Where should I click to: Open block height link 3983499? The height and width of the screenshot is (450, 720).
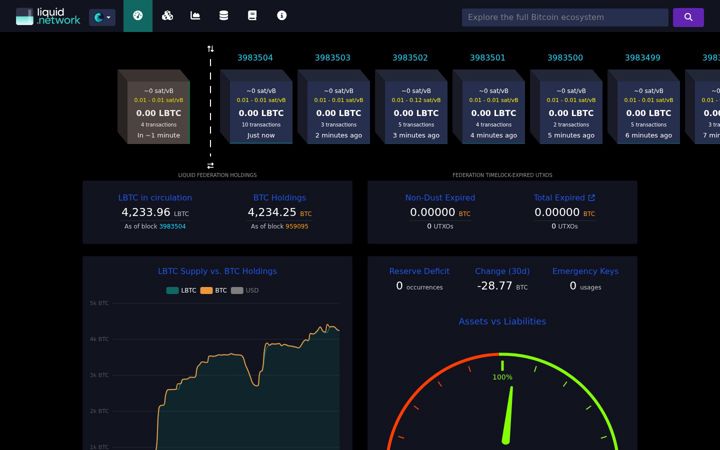tap(642, 58)
